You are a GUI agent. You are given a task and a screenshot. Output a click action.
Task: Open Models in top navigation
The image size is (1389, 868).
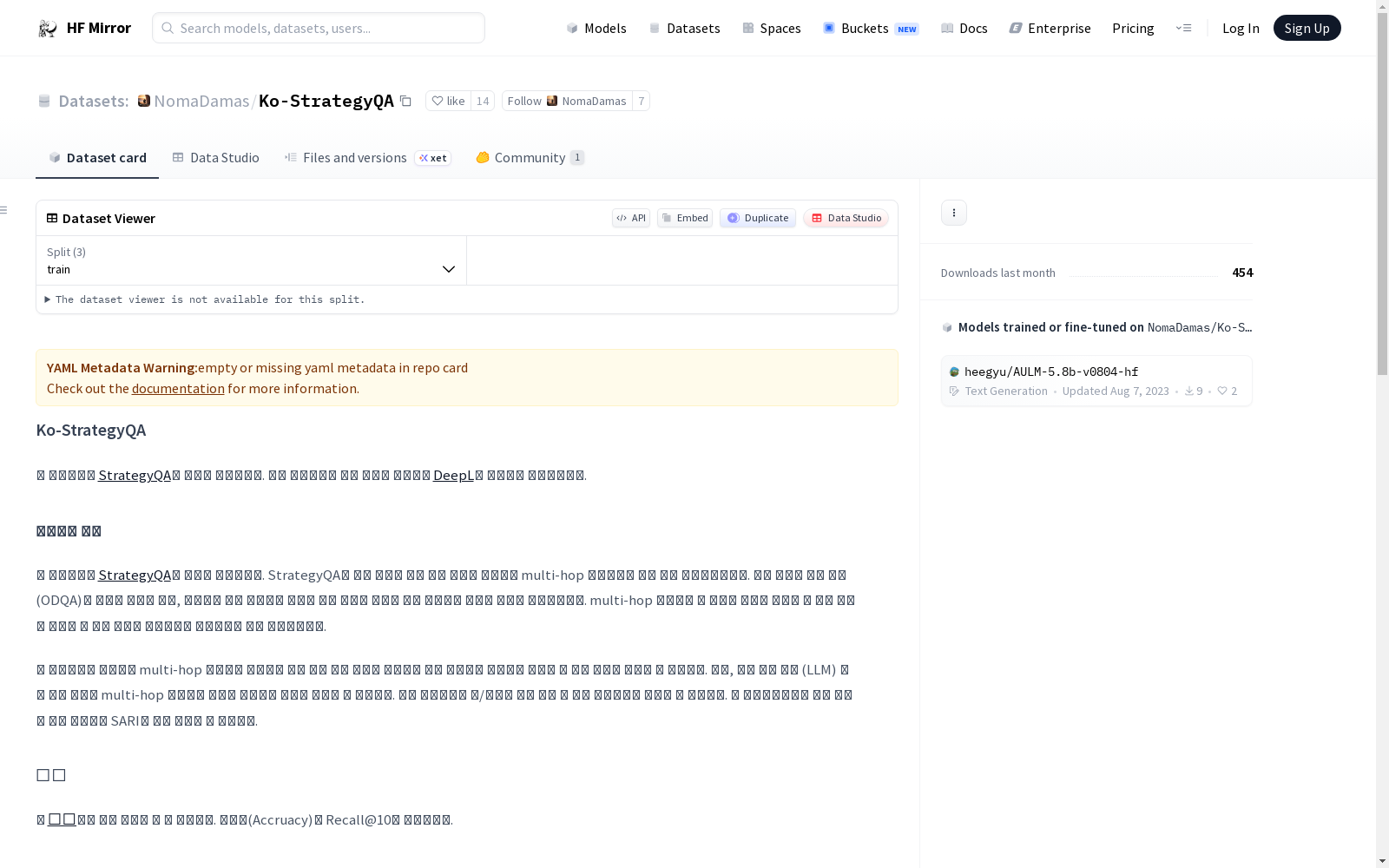(596, 28)
